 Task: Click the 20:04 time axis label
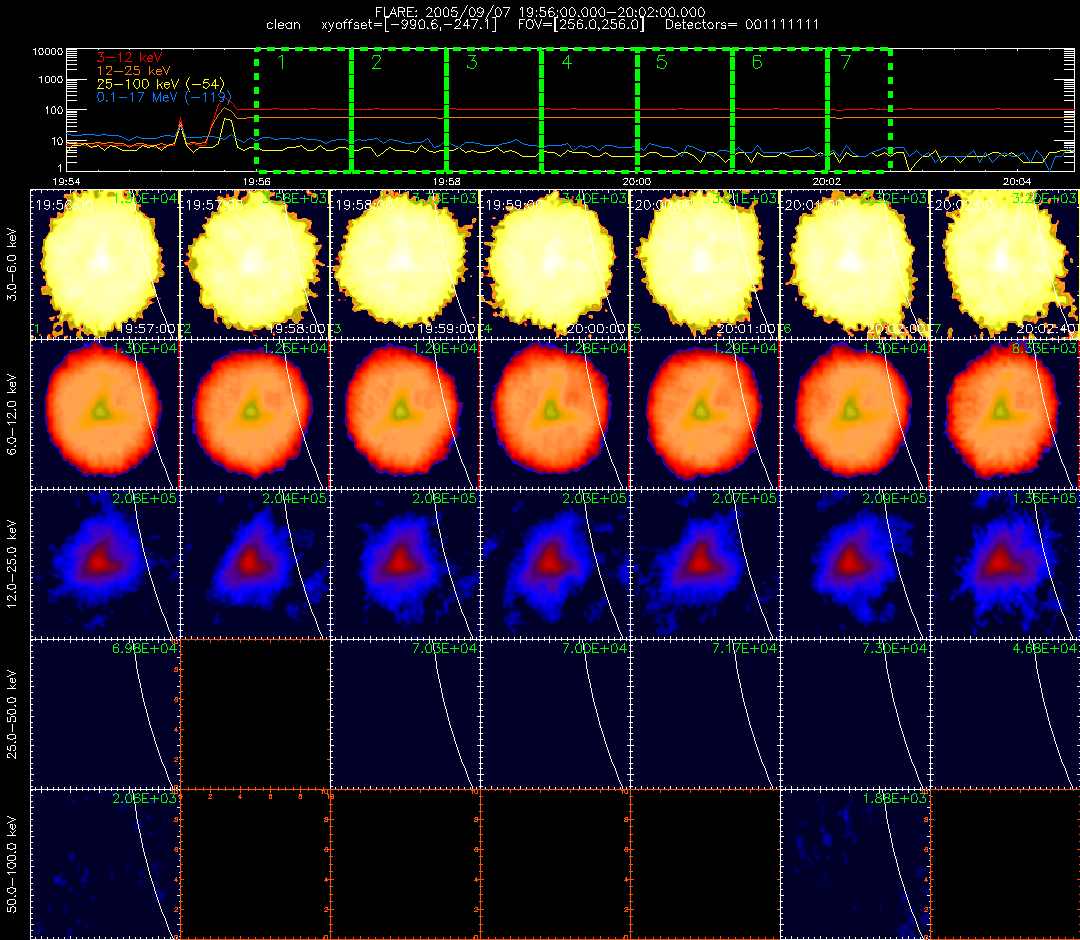click(1017, 181)
